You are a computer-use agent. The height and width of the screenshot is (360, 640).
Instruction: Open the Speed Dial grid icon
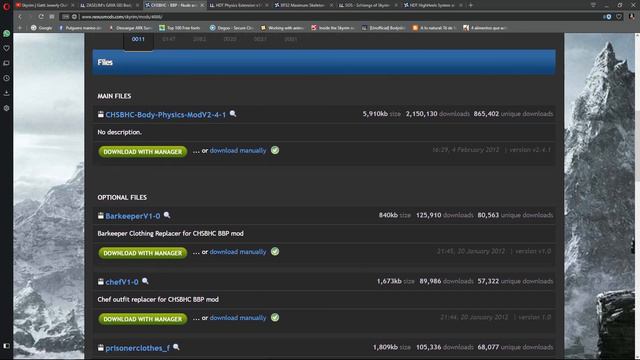pos(52,17)
